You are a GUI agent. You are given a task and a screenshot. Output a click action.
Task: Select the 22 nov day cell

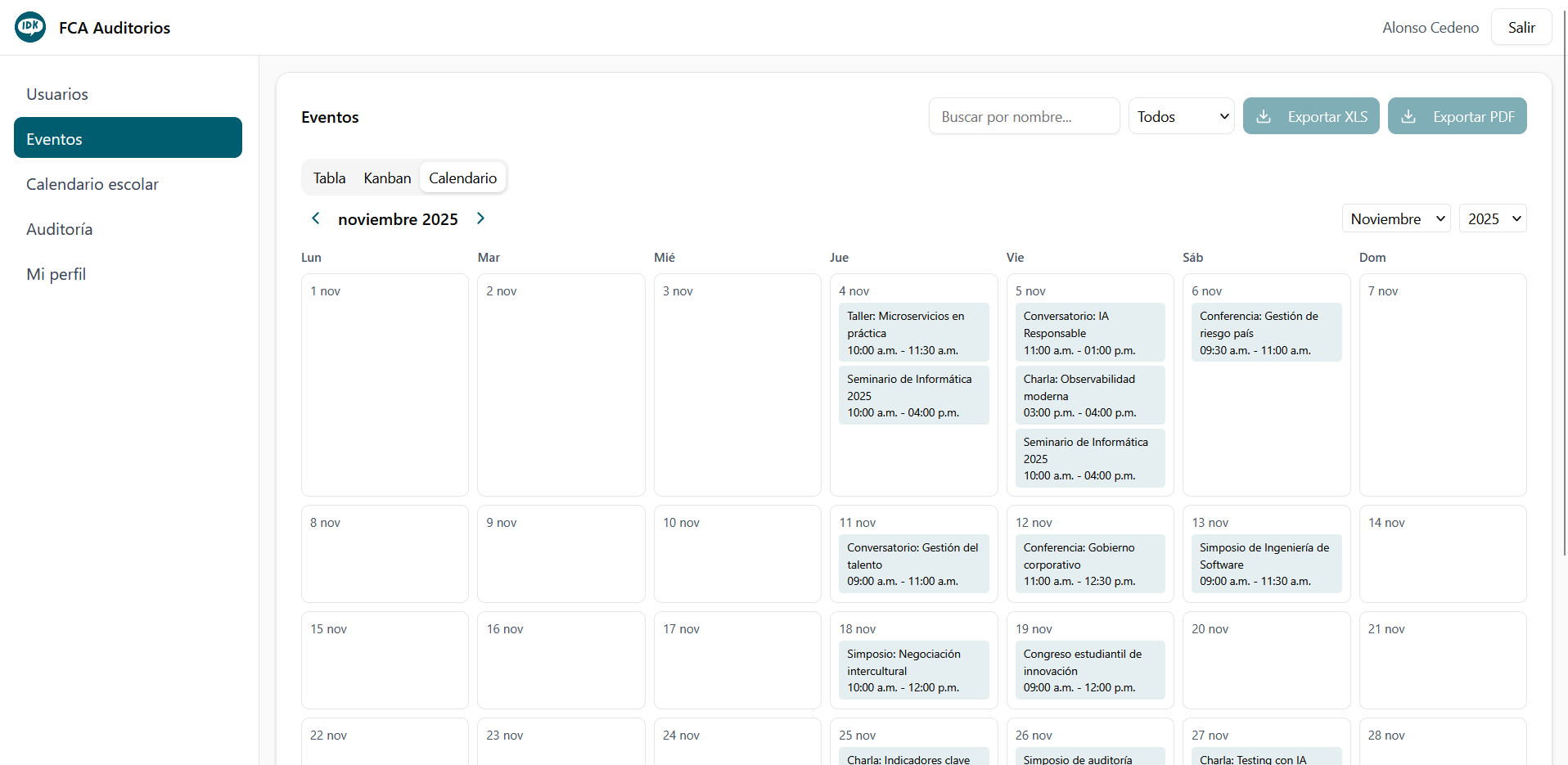[x=385, y=742]
